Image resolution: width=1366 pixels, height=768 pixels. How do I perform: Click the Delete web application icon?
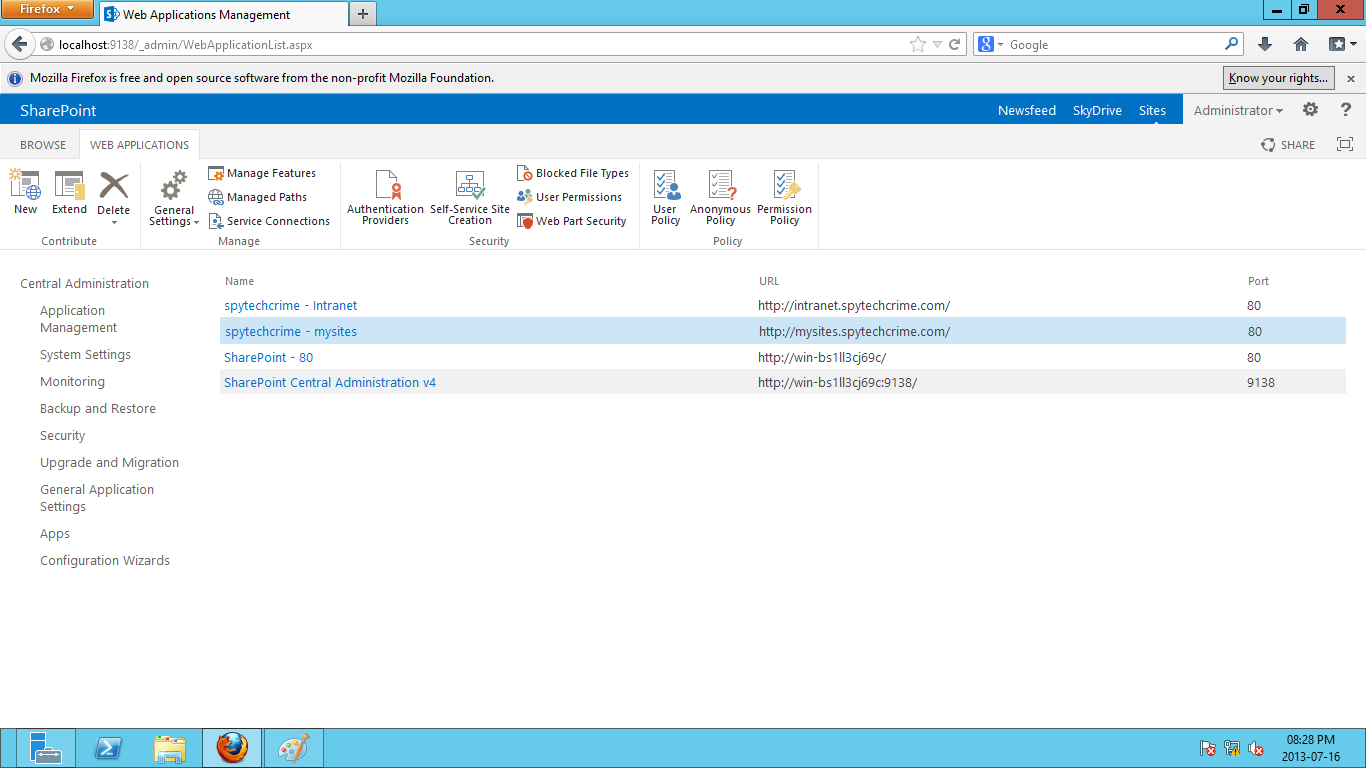[x=114, y=185]
